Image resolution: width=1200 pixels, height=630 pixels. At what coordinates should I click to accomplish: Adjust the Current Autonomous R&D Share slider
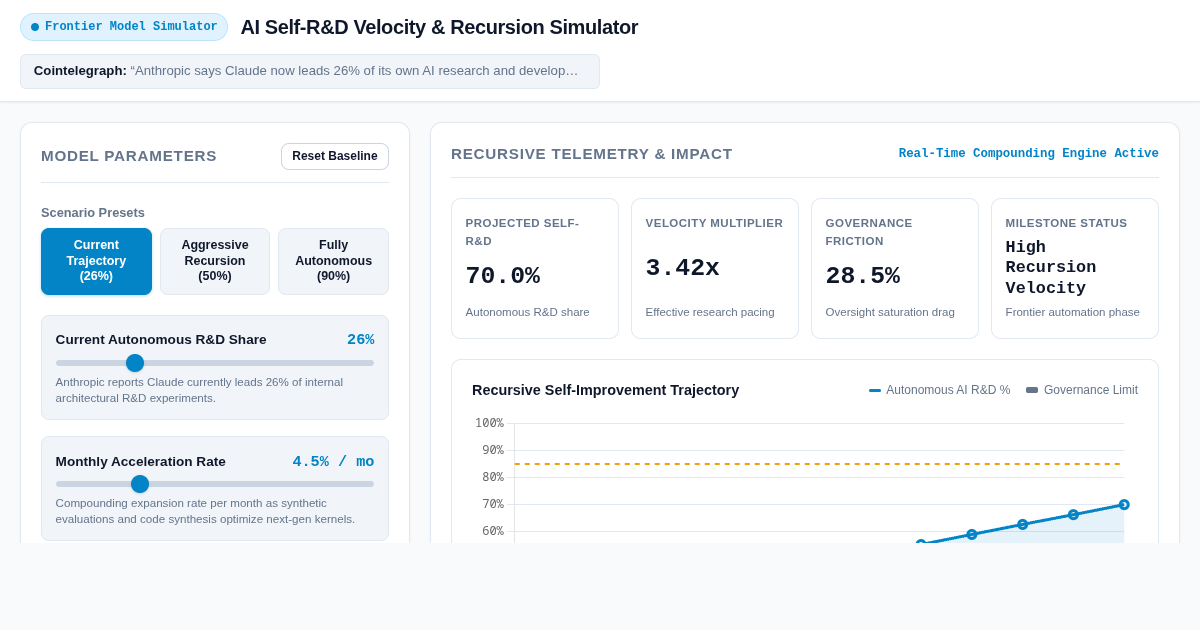(215, 363)
